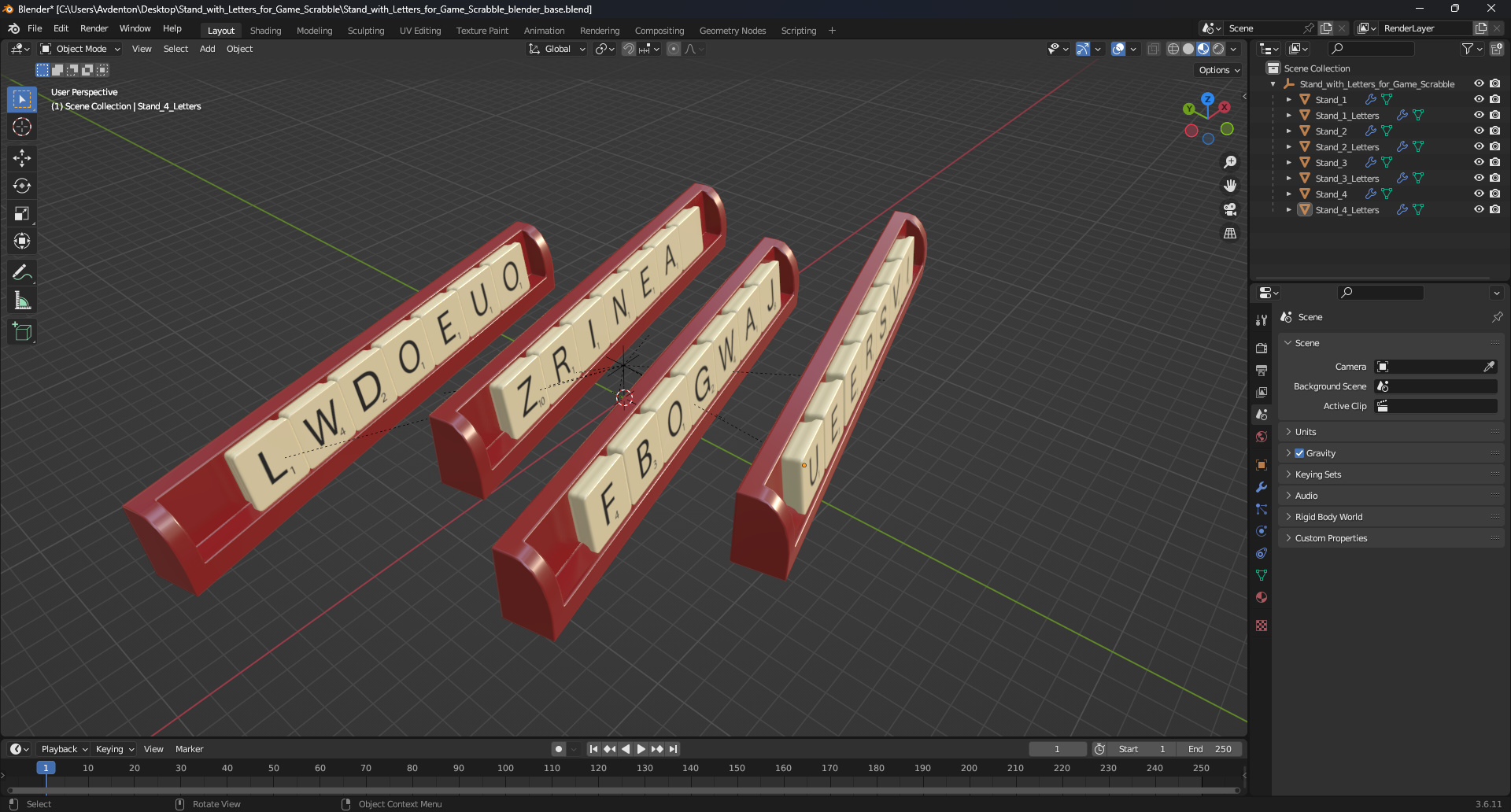Open the Global orientation dropdown
Viewport: 1511px width, 812px height.
pos(557,49)
